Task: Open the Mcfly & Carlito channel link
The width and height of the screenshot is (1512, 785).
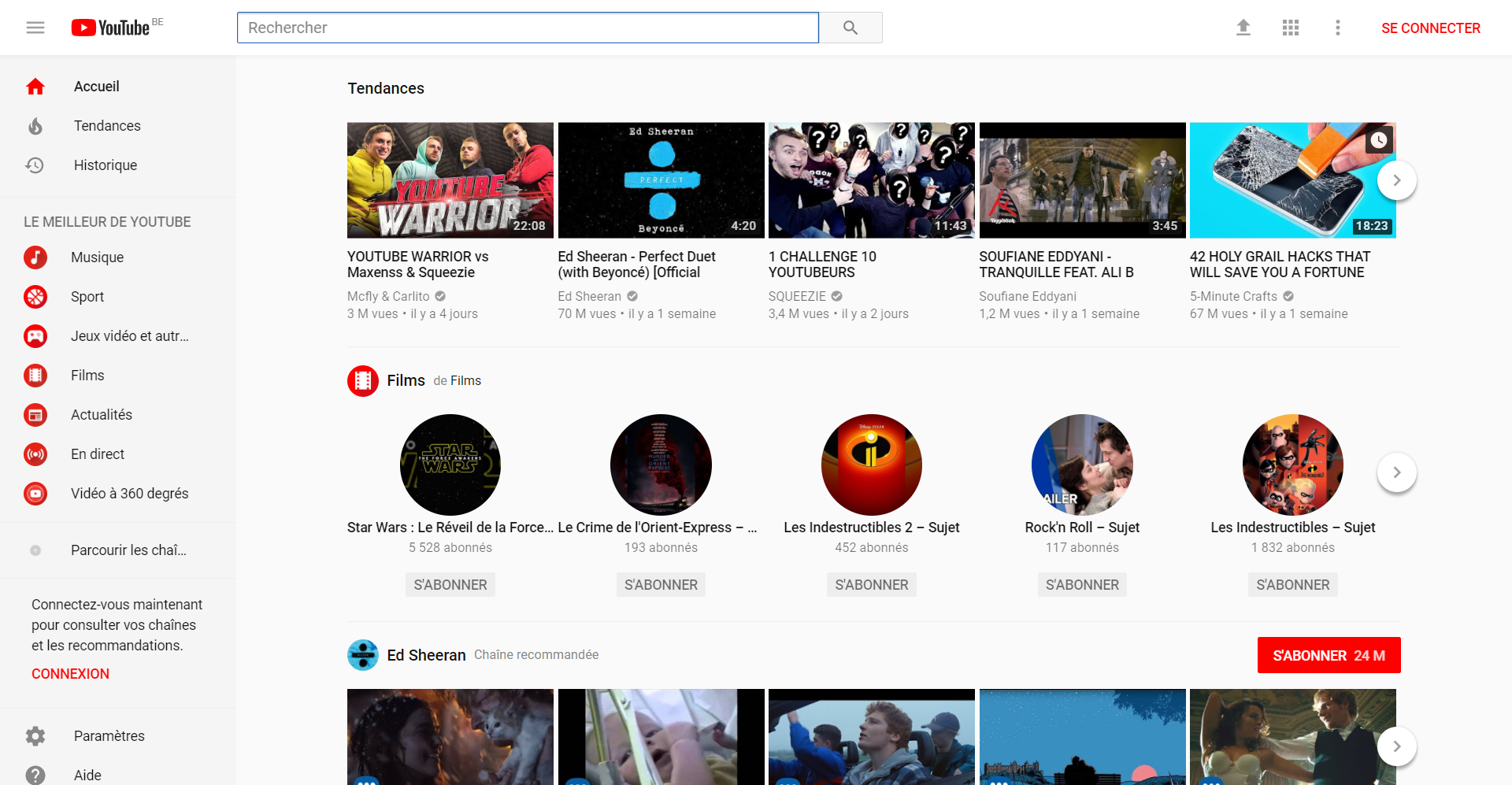Action: pyautogui.click(x=388, y=297)
